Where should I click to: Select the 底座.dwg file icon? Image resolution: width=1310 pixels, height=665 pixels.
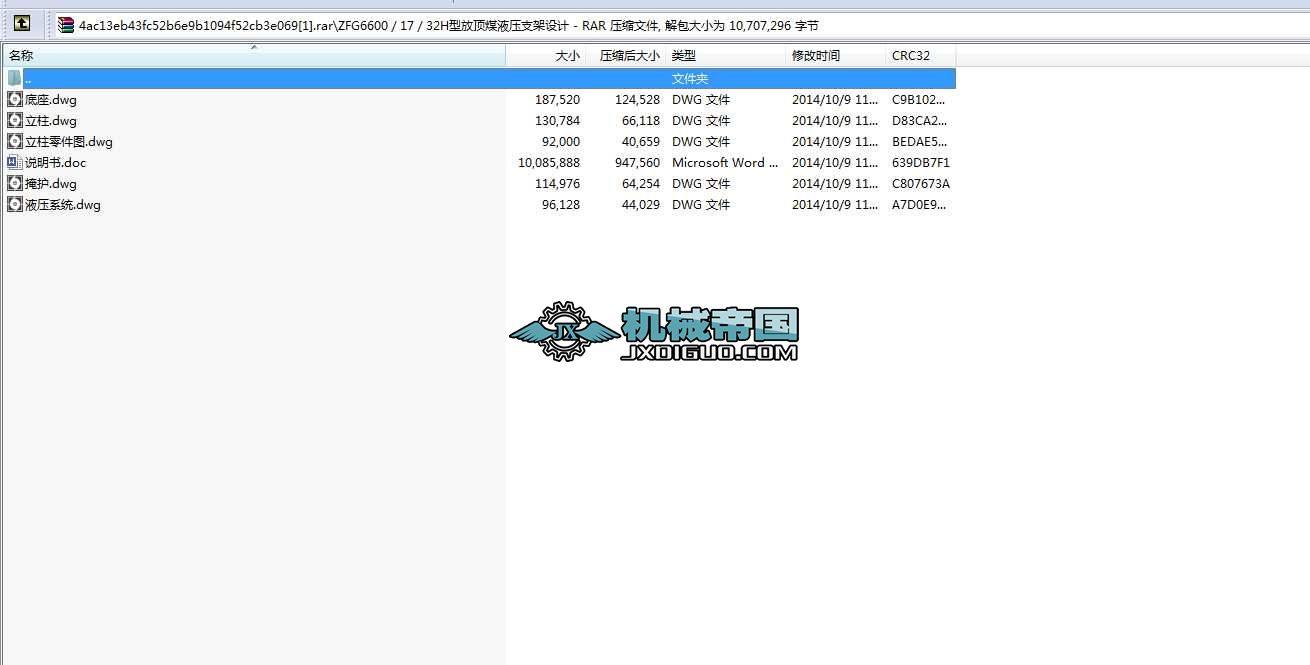click(x=14, y=99)
